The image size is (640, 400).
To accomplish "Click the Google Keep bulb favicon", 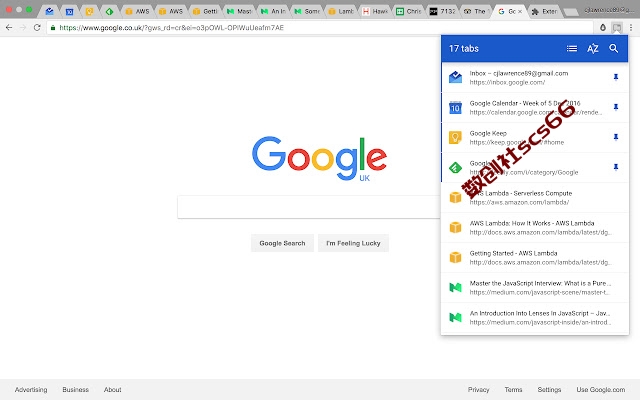I will (455, 138).
